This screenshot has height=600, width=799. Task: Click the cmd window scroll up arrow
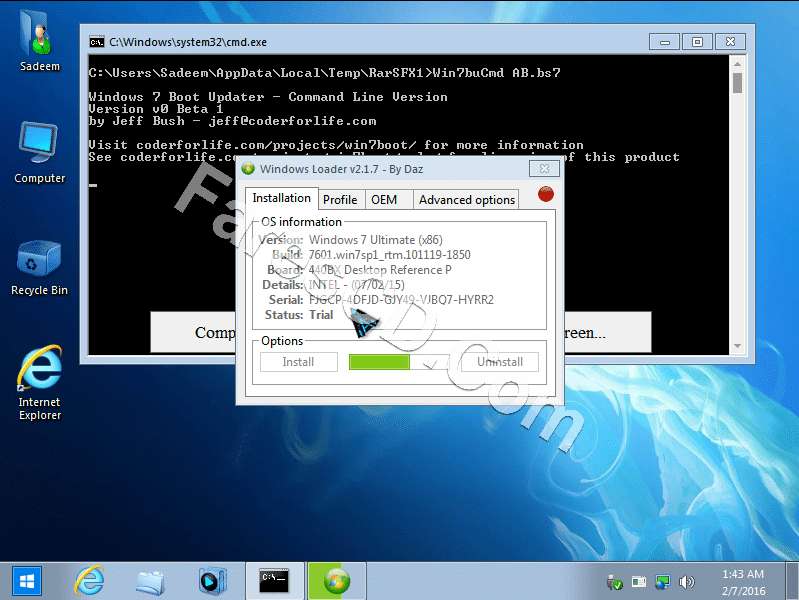tap(737, 64)
